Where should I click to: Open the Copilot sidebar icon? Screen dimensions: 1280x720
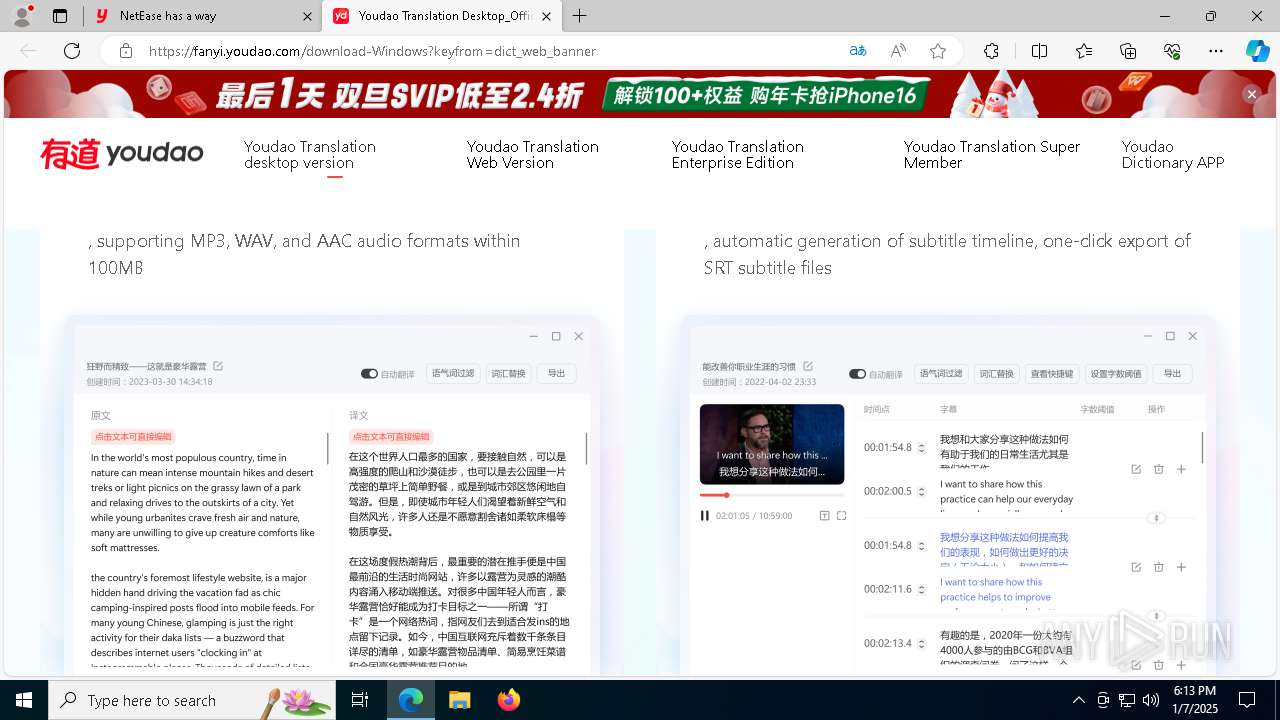[1257, 51]
